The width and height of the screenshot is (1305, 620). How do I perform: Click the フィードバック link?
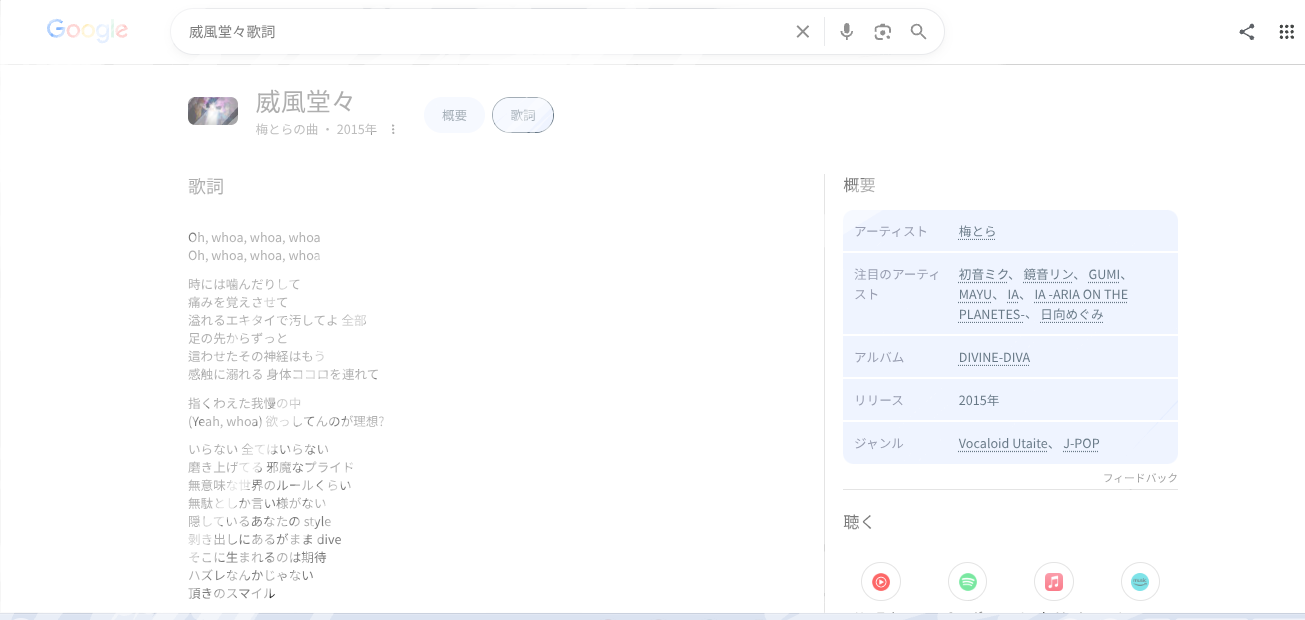[1140, 478]
